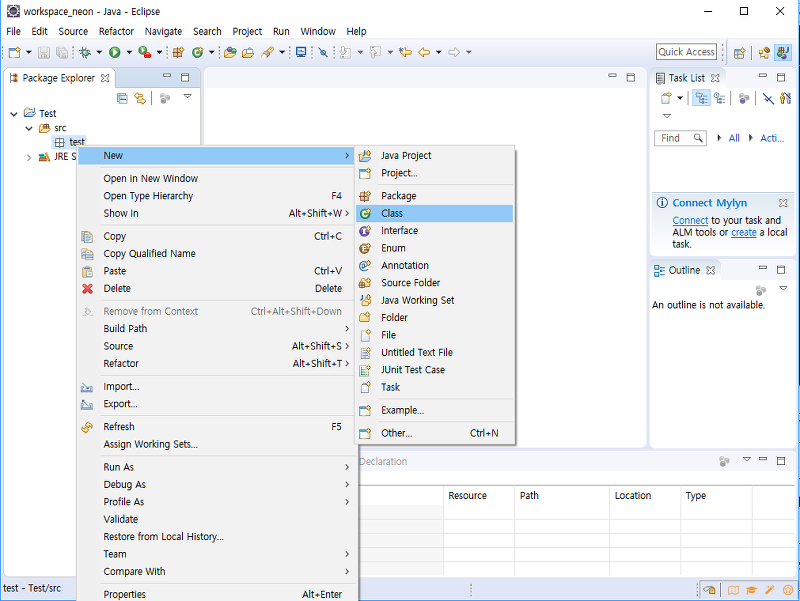Image resolution: width=800 pixels, height=601 pixels.
Task: Choose Package in the New submenu
Action: [434, 196]
